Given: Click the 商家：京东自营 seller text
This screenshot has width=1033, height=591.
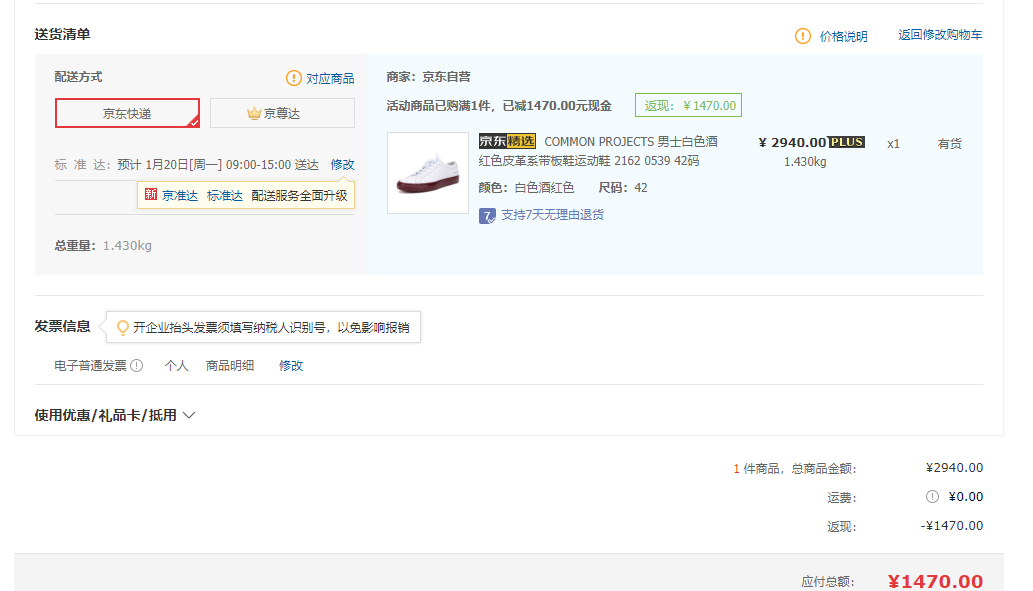Looking at the screenshot, I should tap(428, 77).
